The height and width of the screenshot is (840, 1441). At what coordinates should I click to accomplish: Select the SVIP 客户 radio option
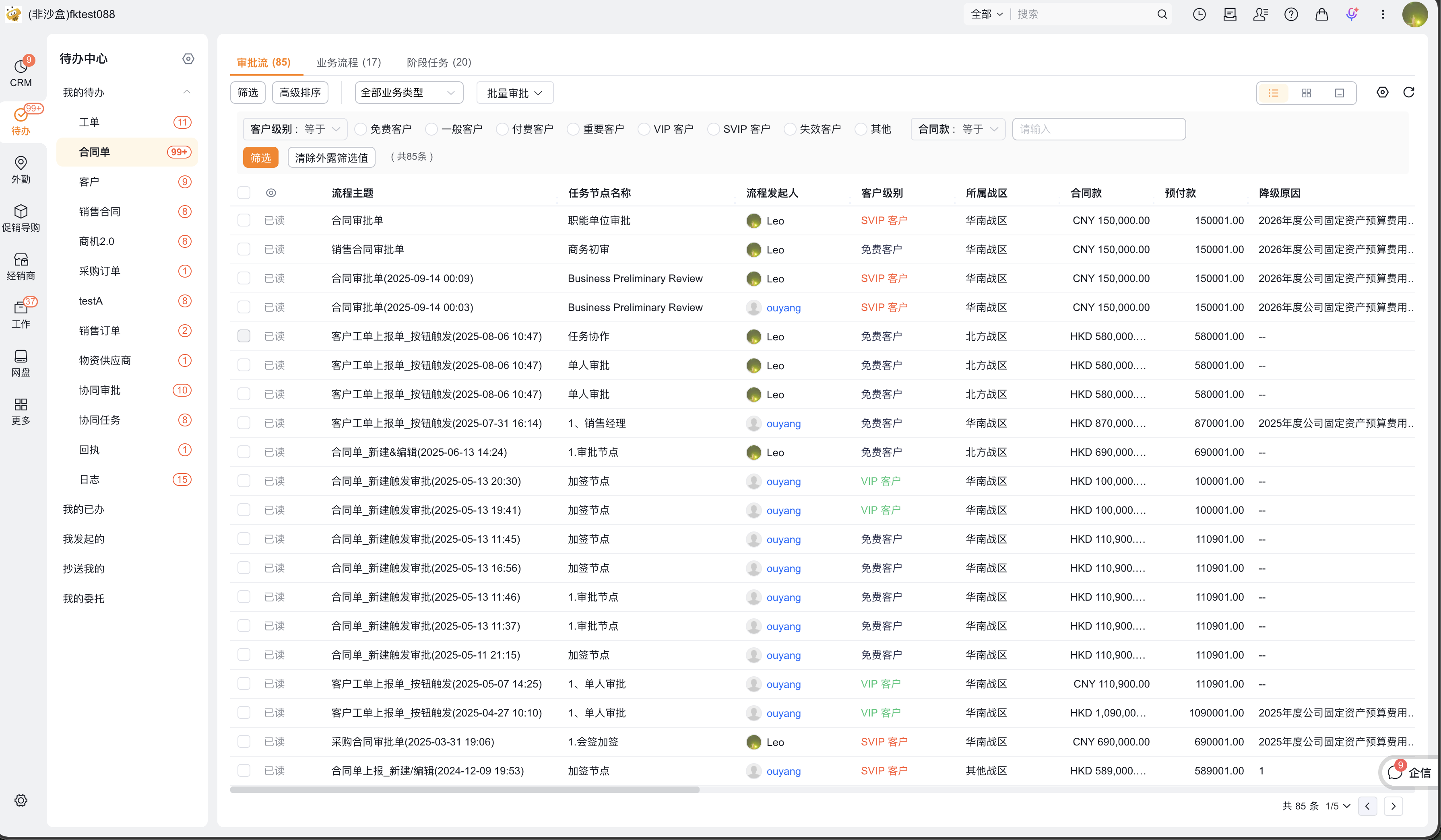[714, 129]
